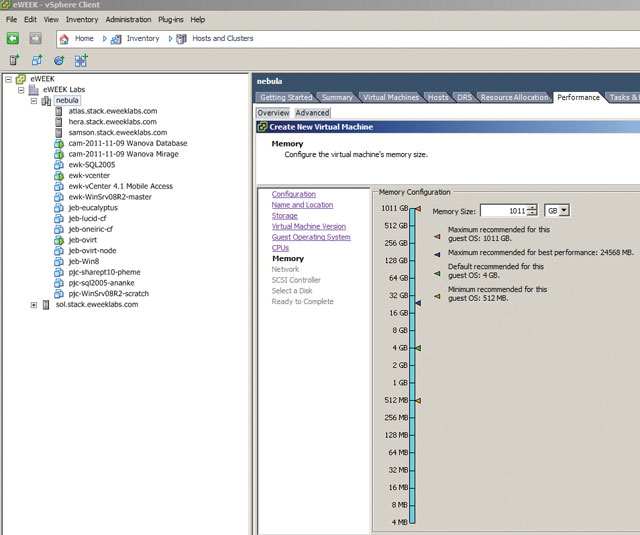The width and height of the screenshot is (640, 535).
Task: Go to the Name and Location step
Action: pos(302,205)
